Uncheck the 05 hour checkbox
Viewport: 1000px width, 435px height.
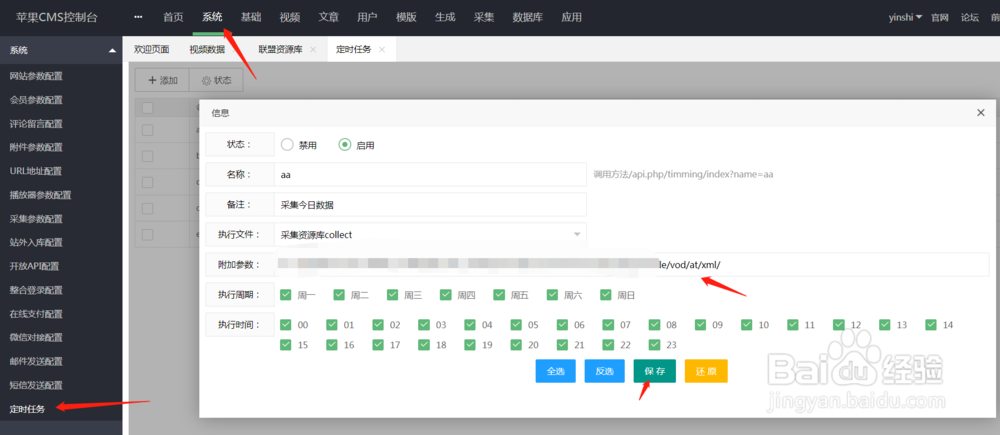(x=516, y=325)
